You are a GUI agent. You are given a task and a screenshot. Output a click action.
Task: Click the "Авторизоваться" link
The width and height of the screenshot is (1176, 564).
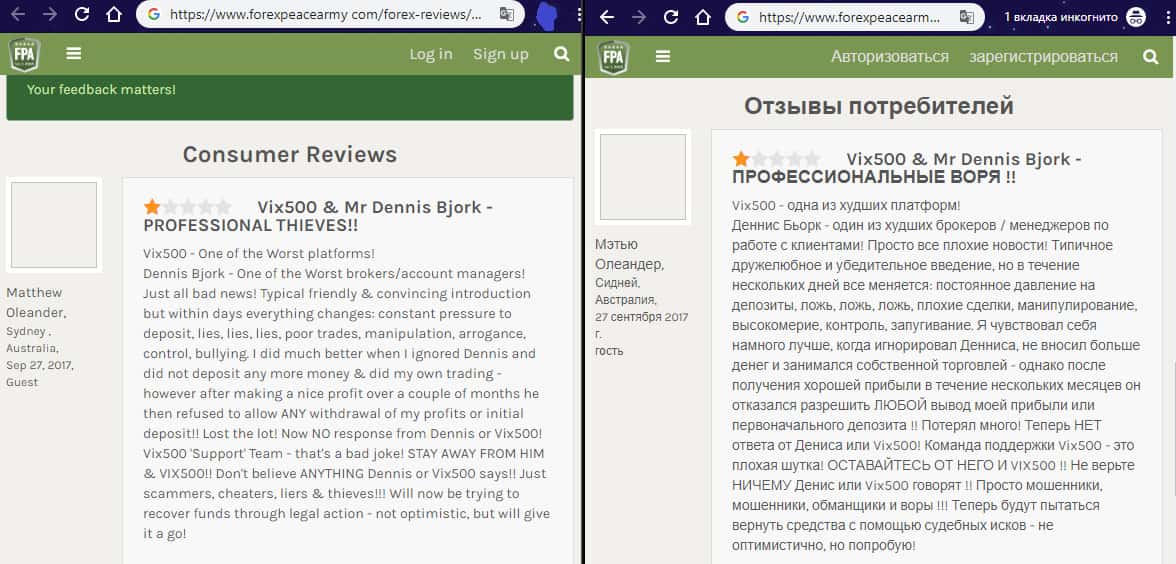click(890, 57)
